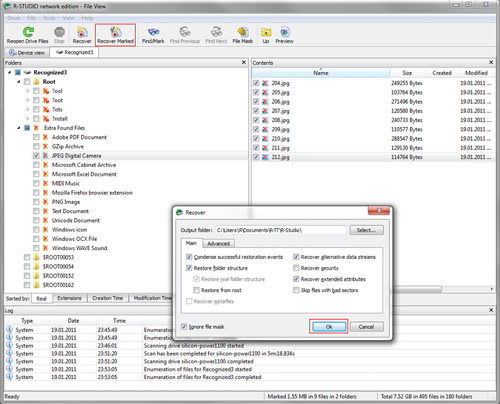Click the Up folder icon
The image size is (500, 404).
point(266,32)
